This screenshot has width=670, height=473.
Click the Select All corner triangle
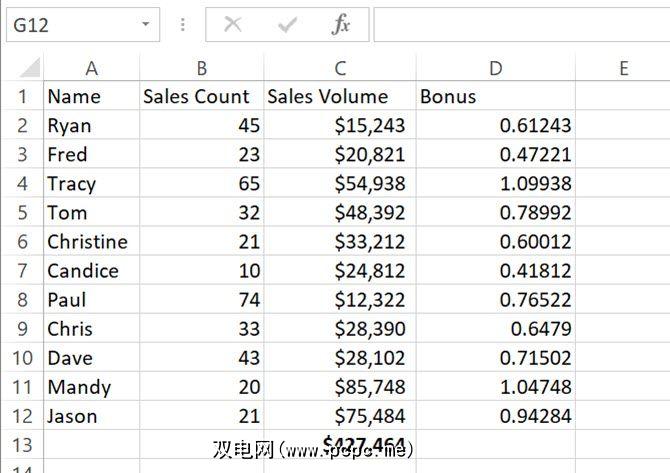pos(30,68)
